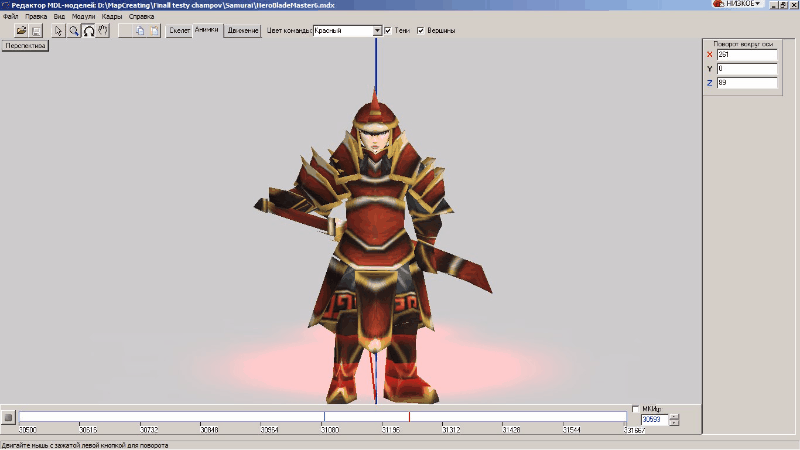The height and width of the screenshot is (450, 800).
Task: Open the Кадры menu
Action: click(112, 16)
